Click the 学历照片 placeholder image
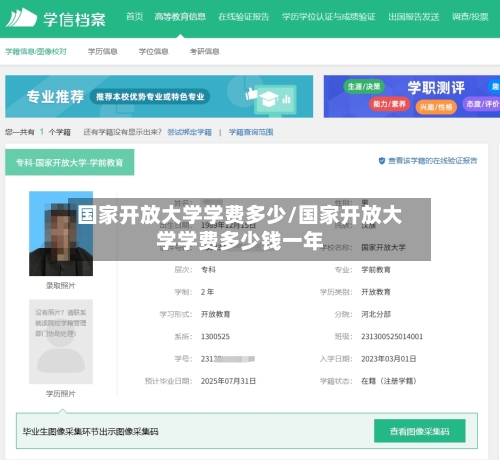Image resolution: width=500 pixels, height=460 pixels. [61, 342]
